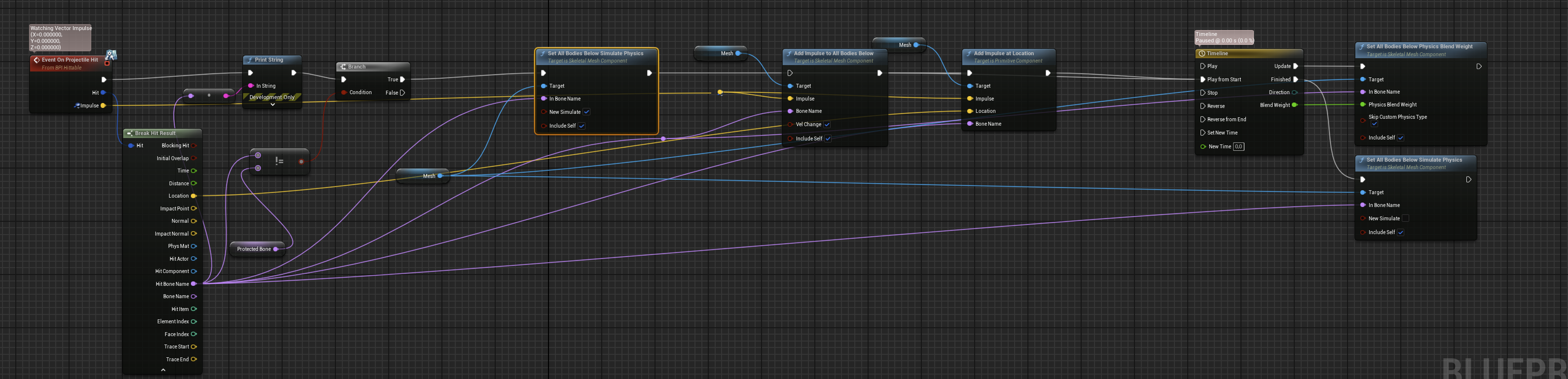
Task: Collapse Break Hit Result pins arrow
Action: (x=163, y=370)
